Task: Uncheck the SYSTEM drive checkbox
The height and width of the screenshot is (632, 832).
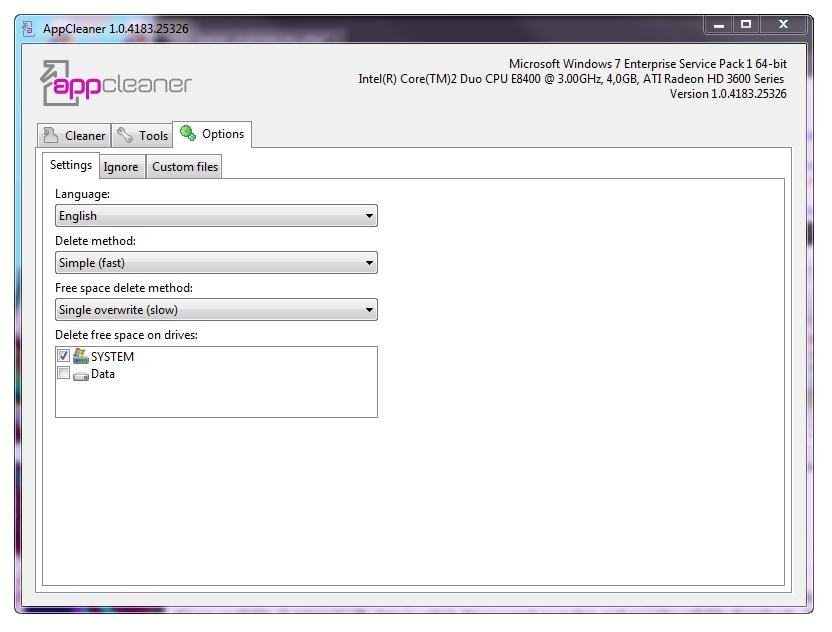Action: click(x=63, y=356)
